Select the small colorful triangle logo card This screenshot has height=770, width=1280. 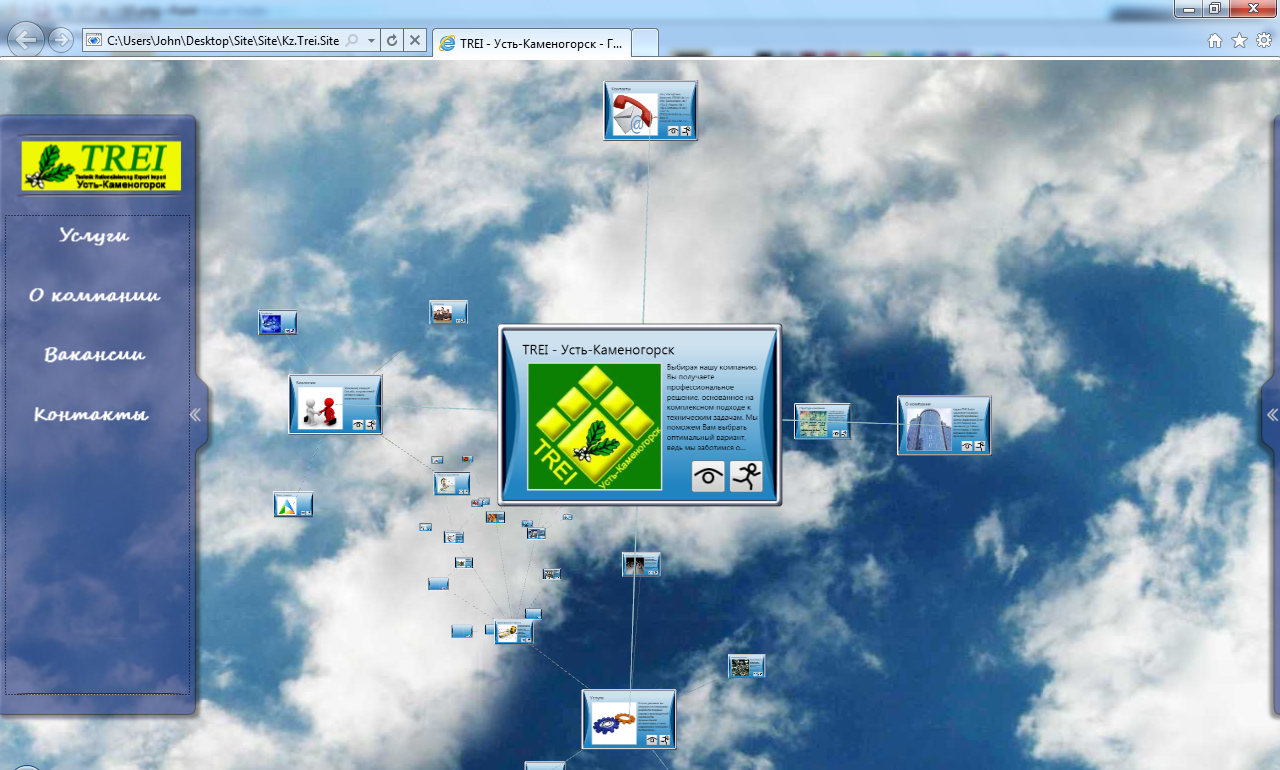(x=294, y=504)
